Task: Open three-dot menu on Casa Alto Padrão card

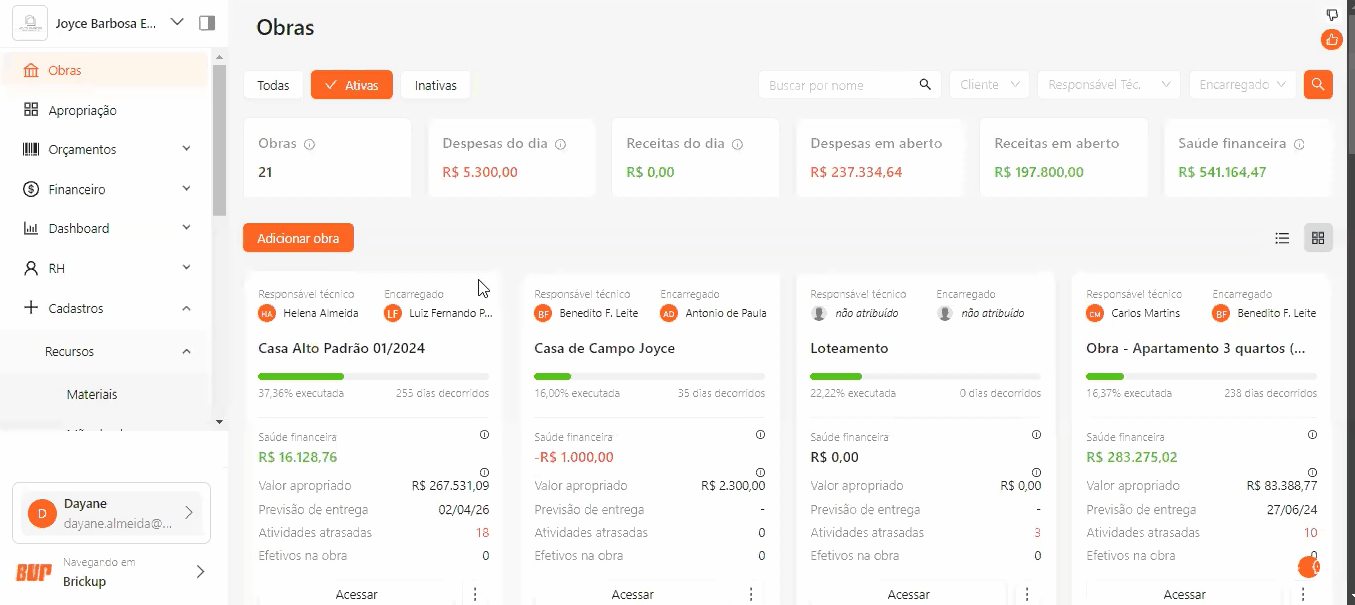Action: 475,594
